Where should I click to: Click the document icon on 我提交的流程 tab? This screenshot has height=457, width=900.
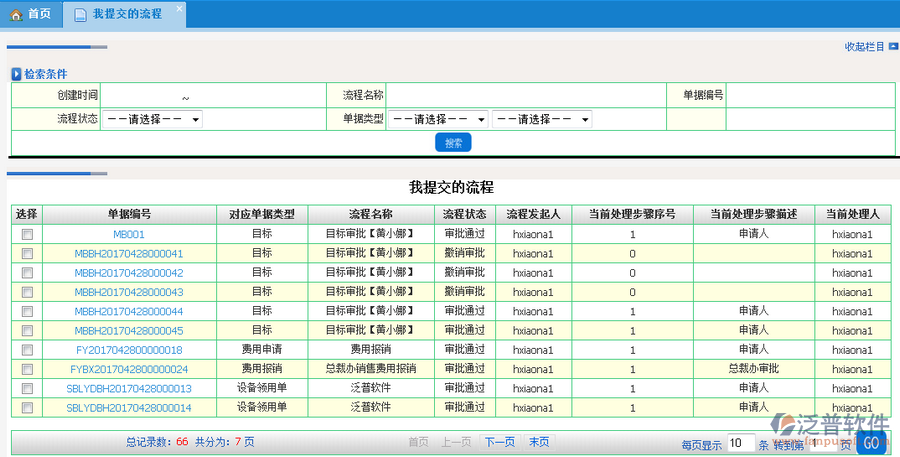(80, 15)
